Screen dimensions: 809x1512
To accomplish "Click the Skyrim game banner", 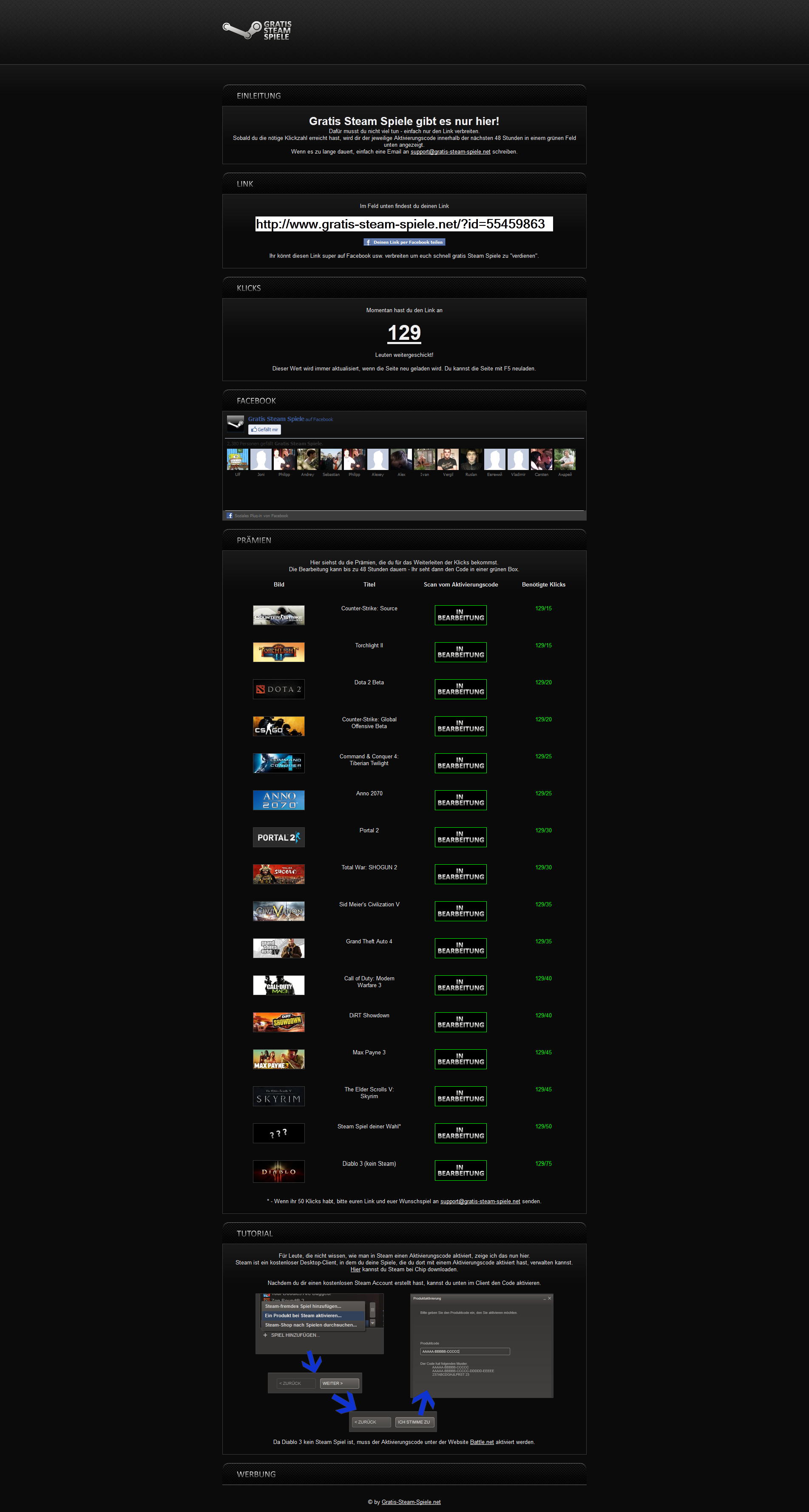I will point(278,1096).
